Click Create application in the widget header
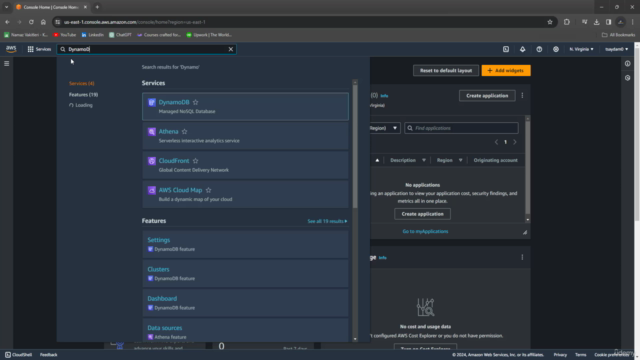This screenshot has height=360, width=640. (x=487, y=96)
